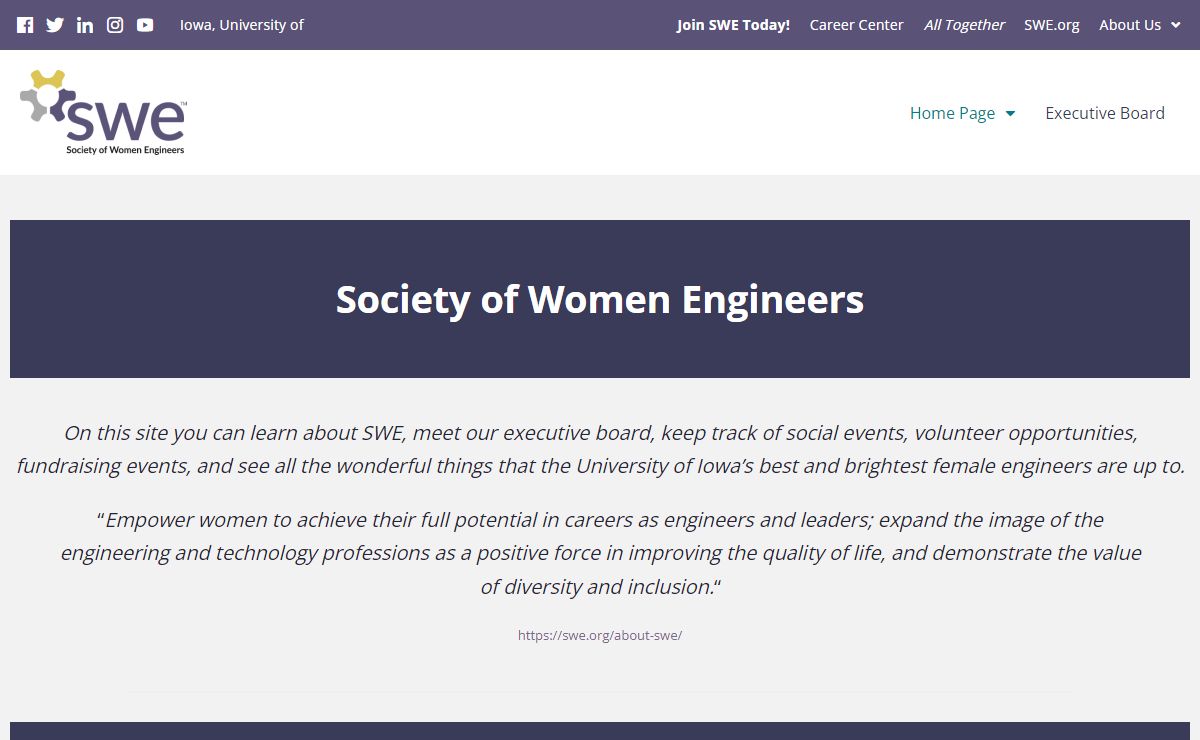
Task: Open the Twitter social icon
Action: [x=55, y=25]
